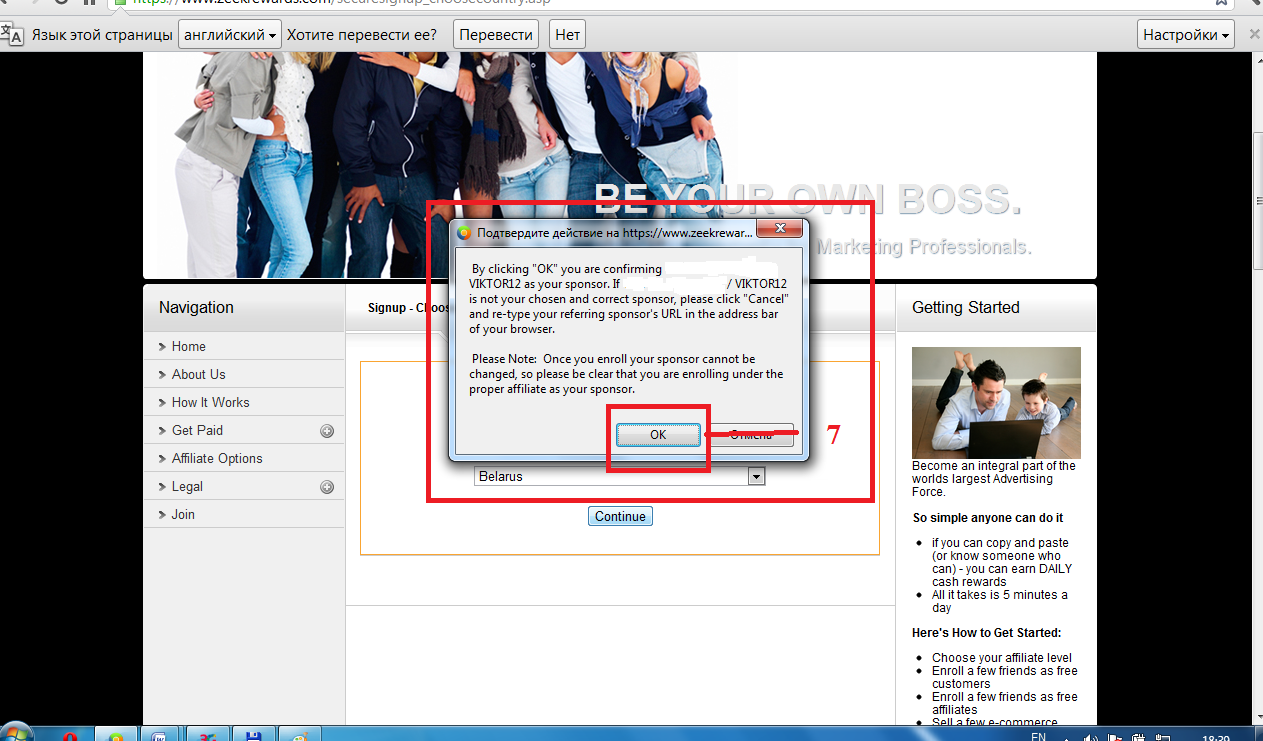This screenshot has width=1263, height=741.
Task: Confirm the sponsor dialog with OK
Action: pyautogui.click(x=658, y=435)
